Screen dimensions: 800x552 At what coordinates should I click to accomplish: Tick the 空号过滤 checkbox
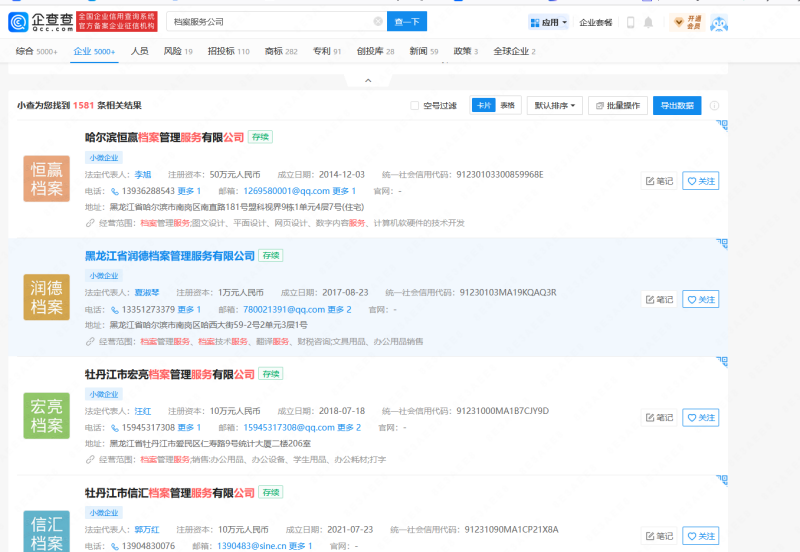click(x=414, y=106)
